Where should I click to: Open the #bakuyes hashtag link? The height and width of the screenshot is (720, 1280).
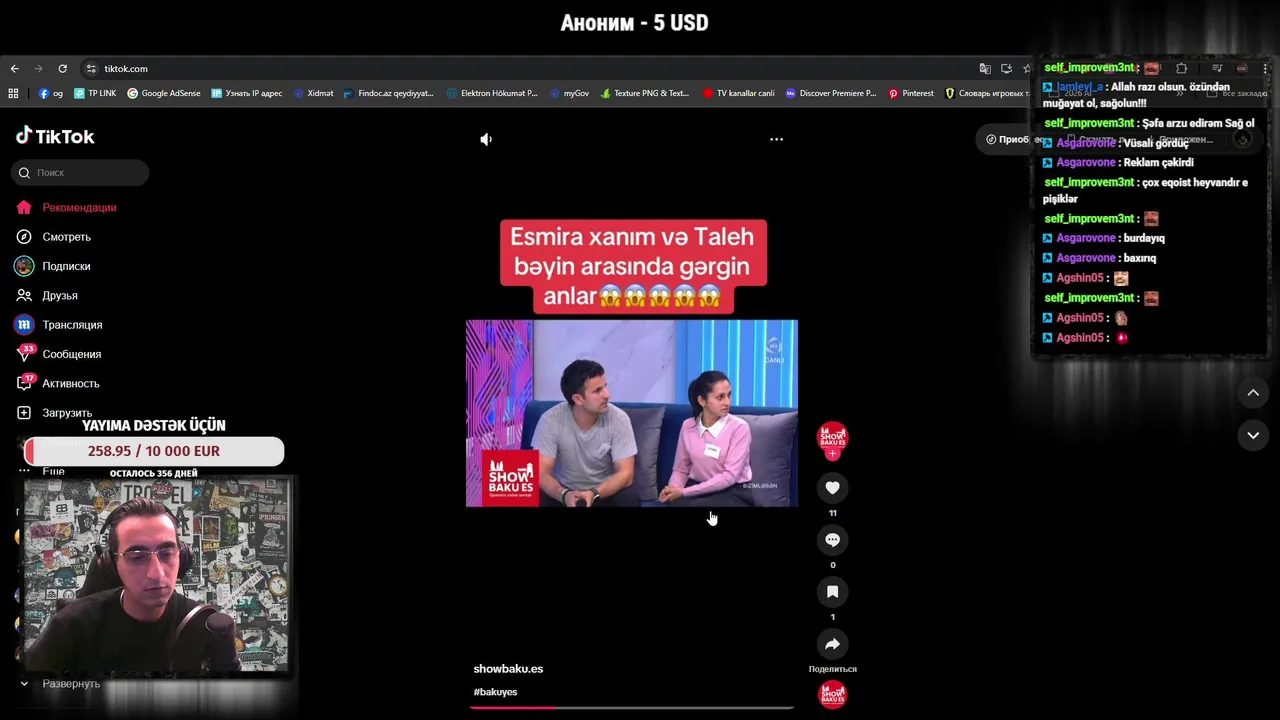pos(495,692)
